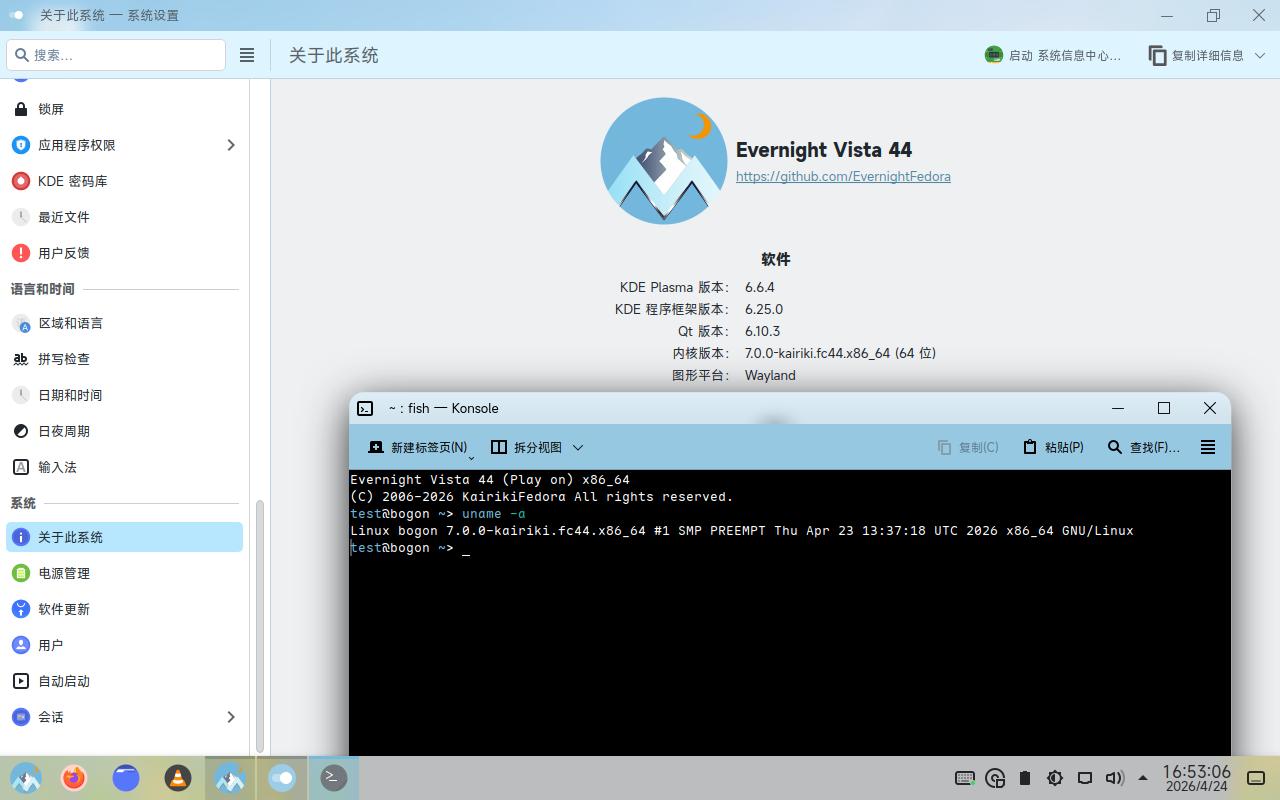Click the terminal line starting with Linux bogon
The image size is (1280, 800).
pyautogui.click(x=742, y=531)
